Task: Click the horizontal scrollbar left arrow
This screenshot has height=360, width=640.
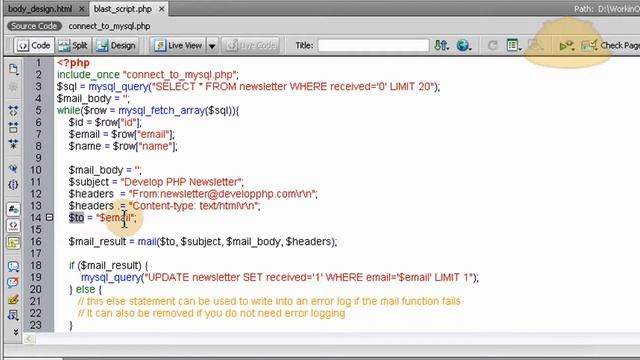Action: point(29,339)
